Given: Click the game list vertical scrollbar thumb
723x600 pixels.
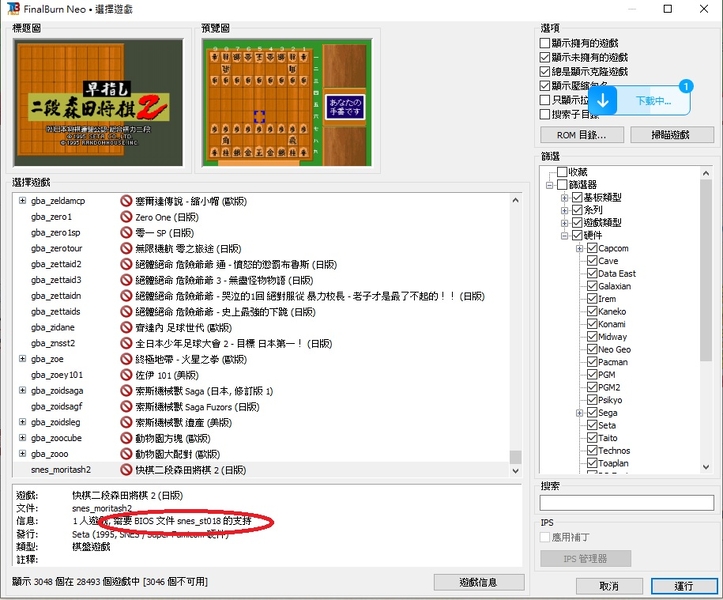Looking at the screenshot, I should pos(516,457).
